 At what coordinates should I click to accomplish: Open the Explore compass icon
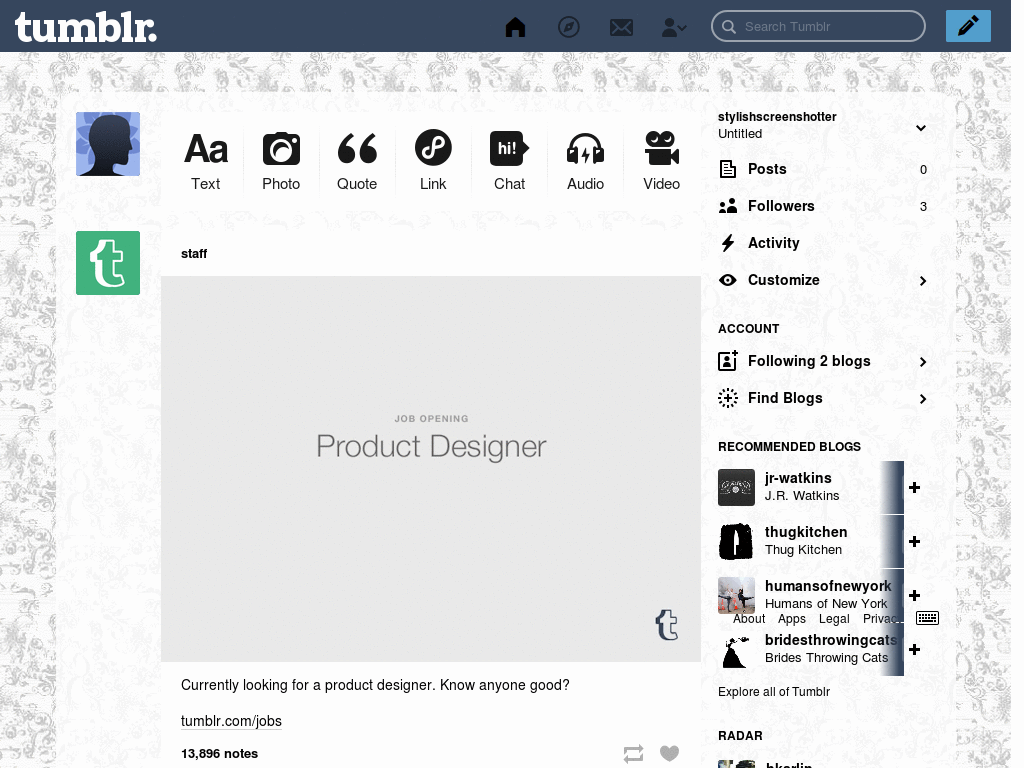tap(569, 26)
